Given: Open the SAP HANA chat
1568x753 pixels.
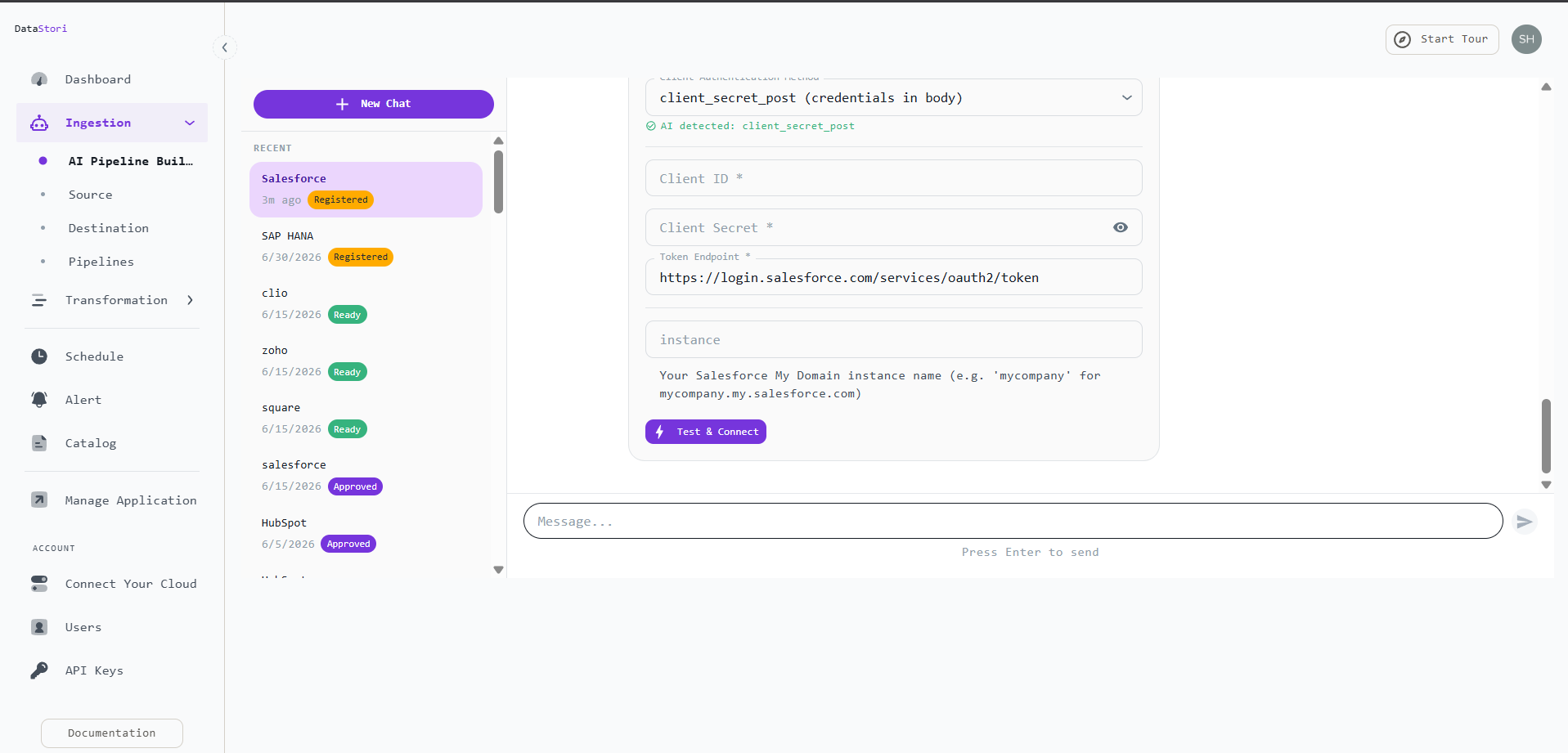Looking at the screenshot, I should tap(366, 247).
